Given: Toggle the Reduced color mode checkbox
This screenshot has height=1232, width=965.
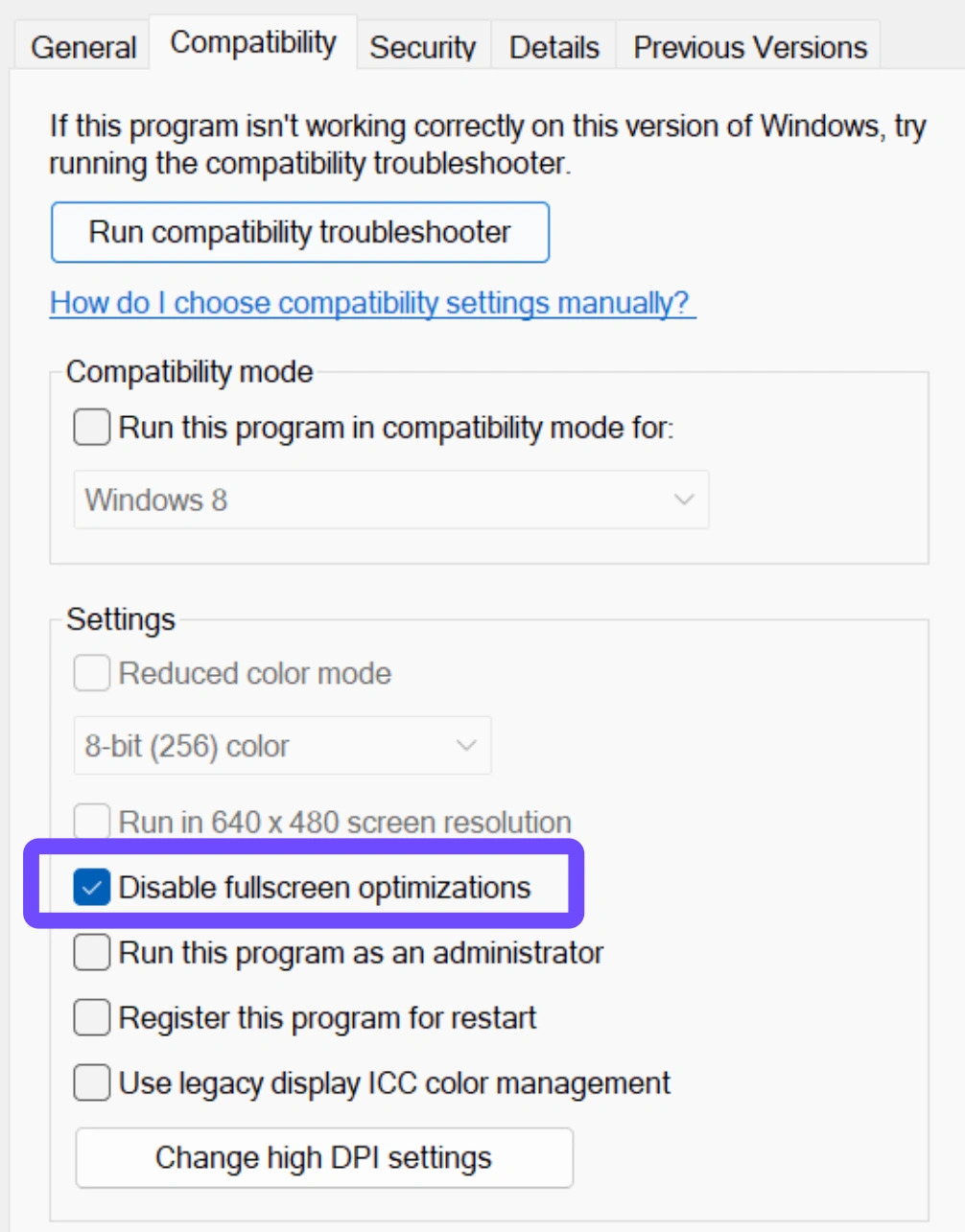Looking at the screenshot, I should pos(92,673).
